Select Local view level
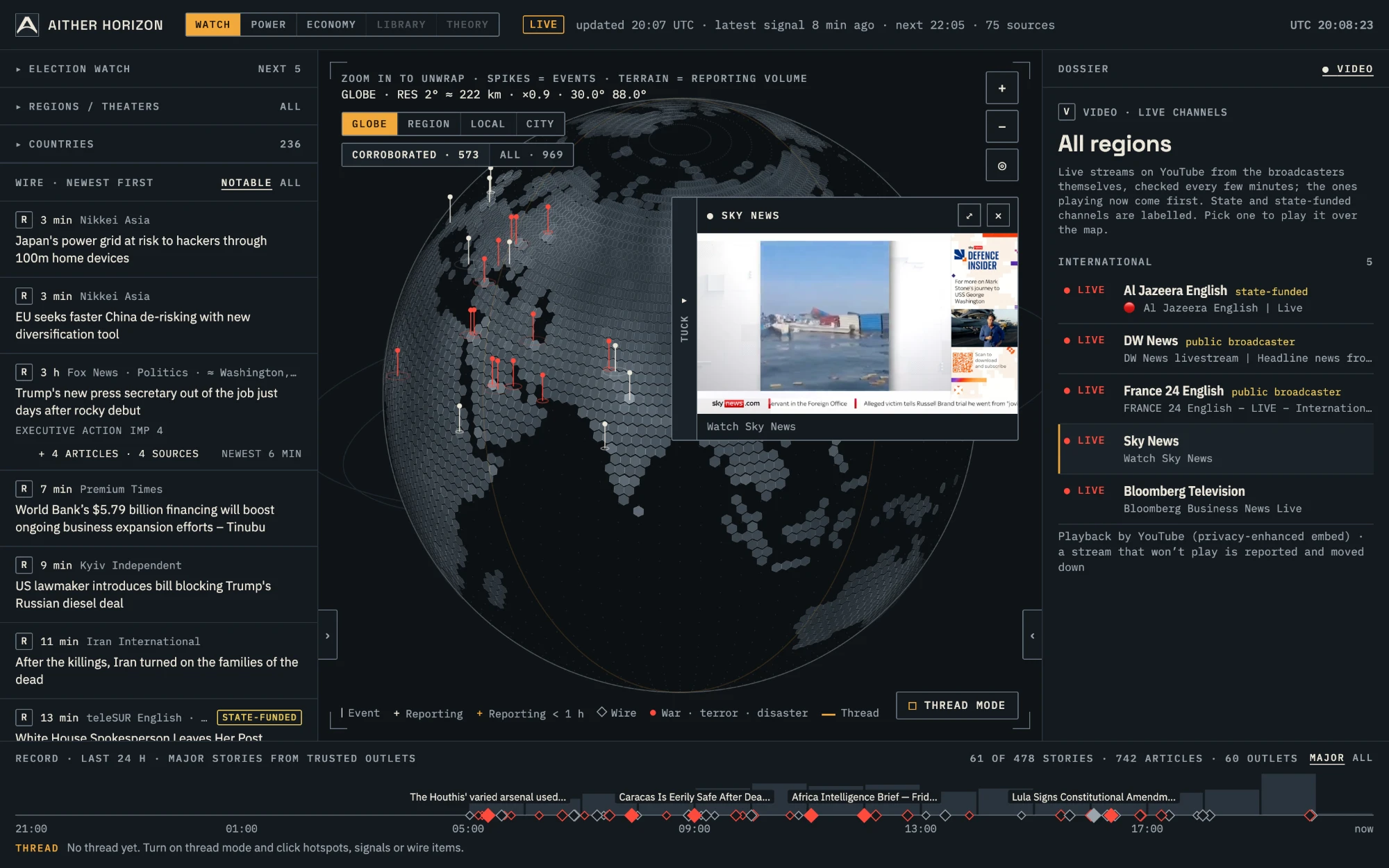This screenshot has height=868, width=1389. (488, 124)
